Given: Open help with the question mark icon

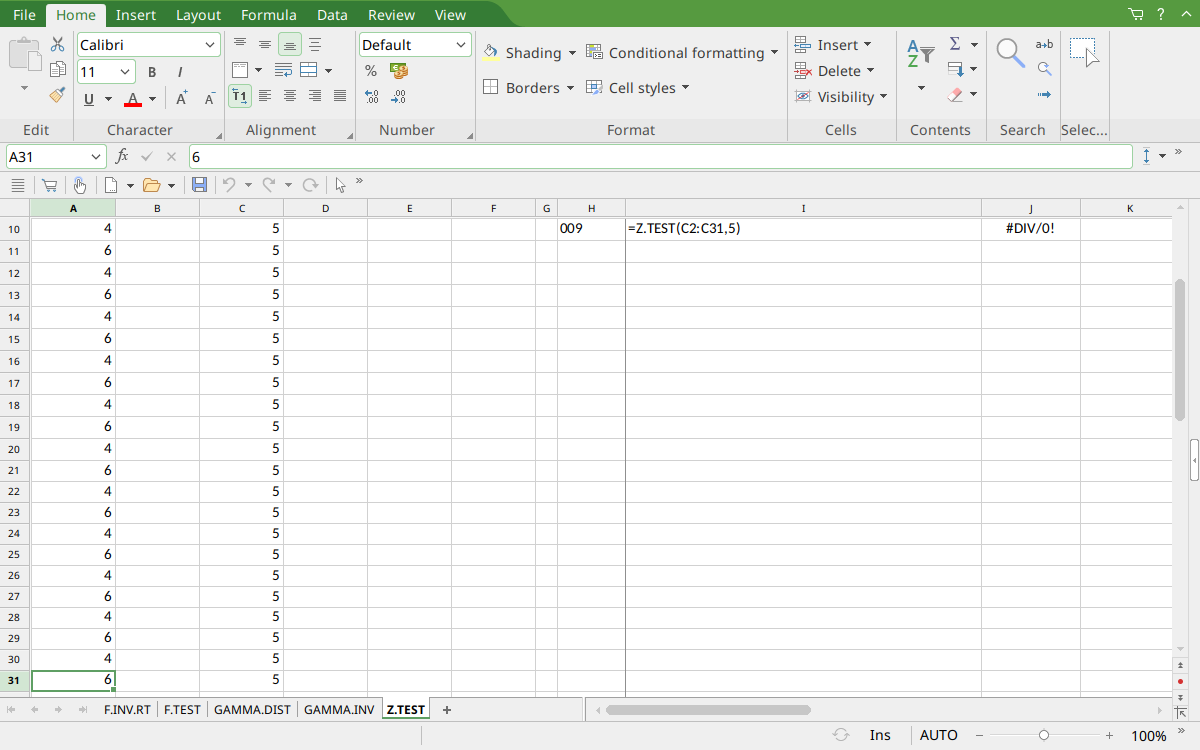Looking at the screenshot, I should tap(1160, 14).
